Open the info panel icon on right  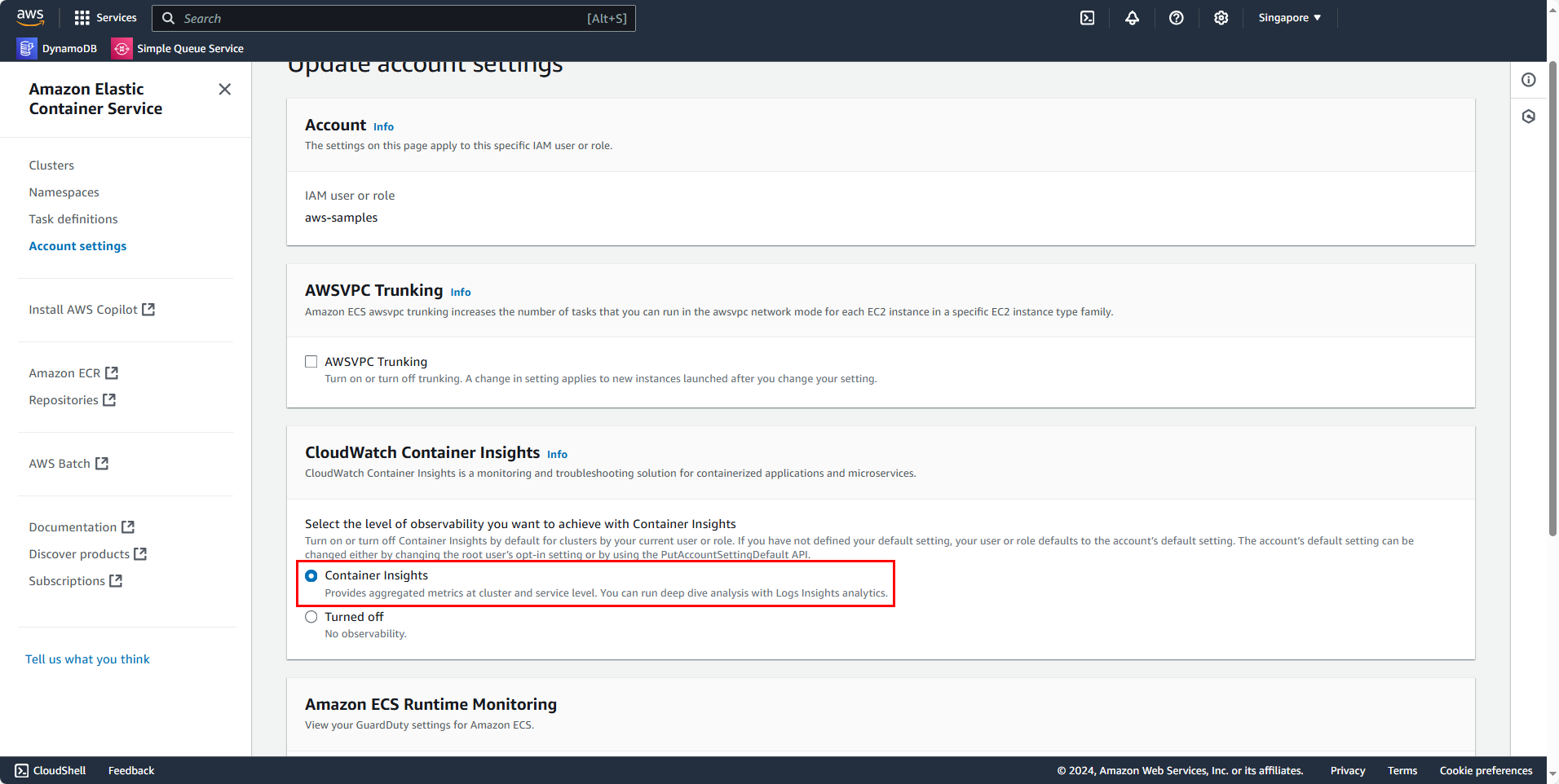(1529, 80)
